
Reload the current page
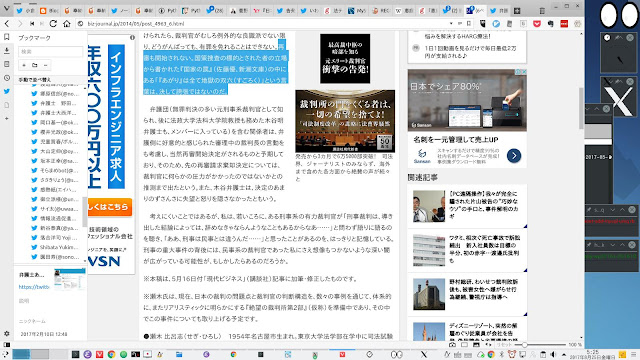tap(53, 24)
